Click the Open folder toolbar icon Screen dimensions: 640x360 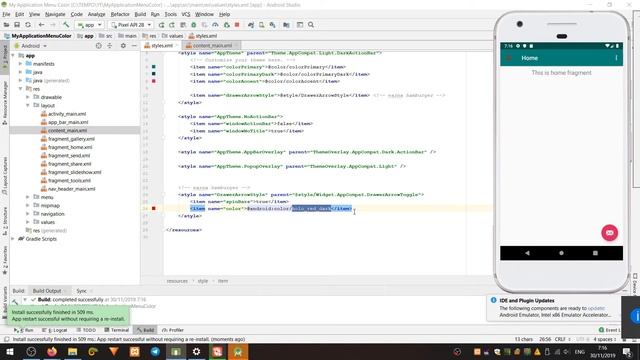(6, 25)
